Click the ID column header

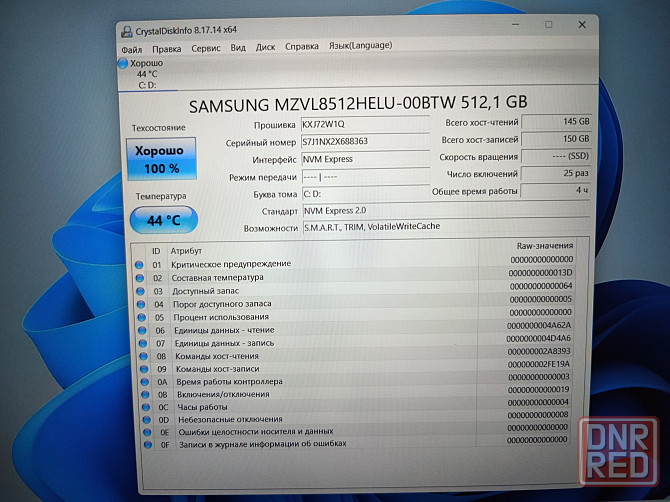(x=156, y=251)
